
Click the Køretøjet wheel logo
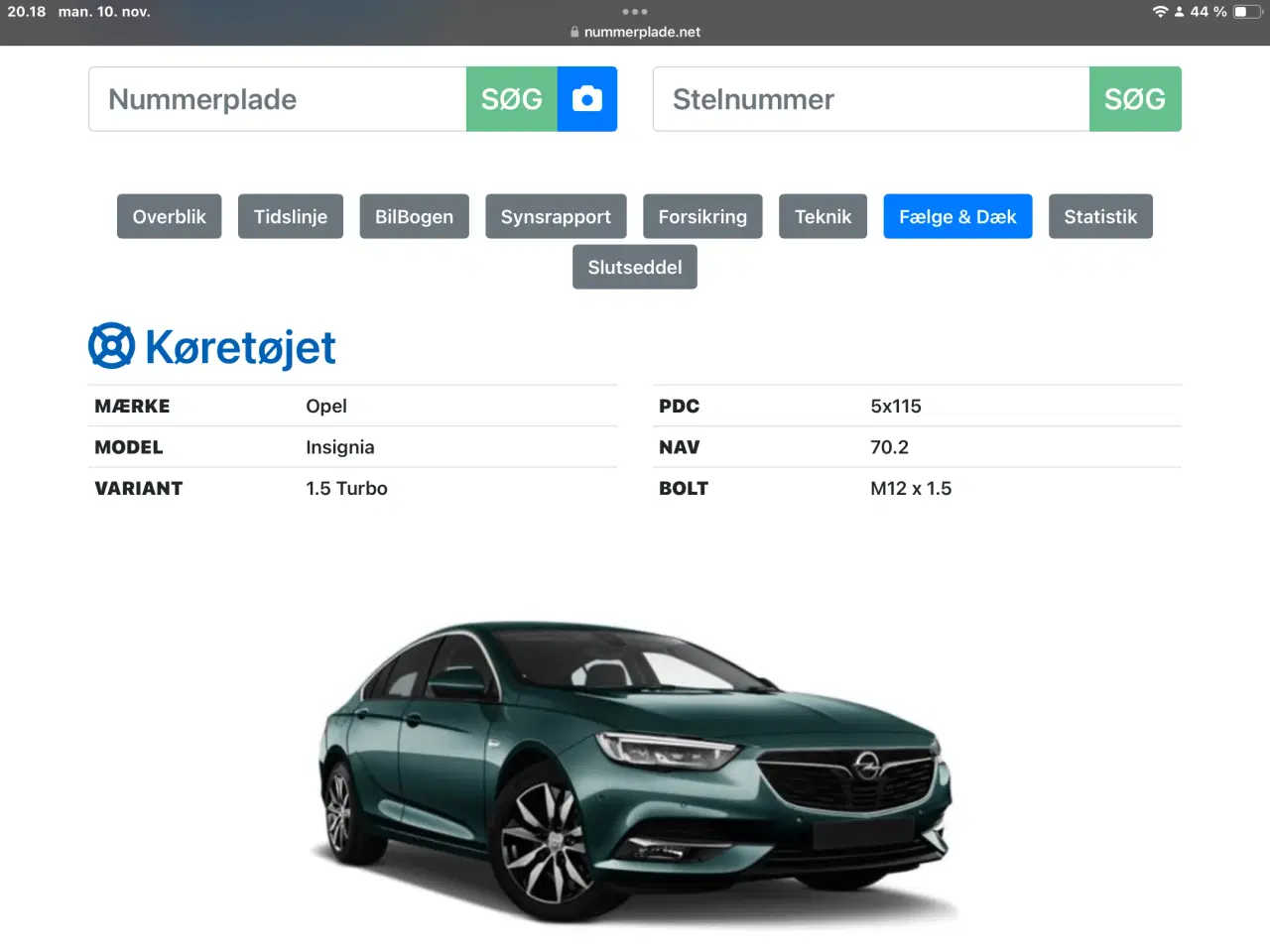click(111, 345)
